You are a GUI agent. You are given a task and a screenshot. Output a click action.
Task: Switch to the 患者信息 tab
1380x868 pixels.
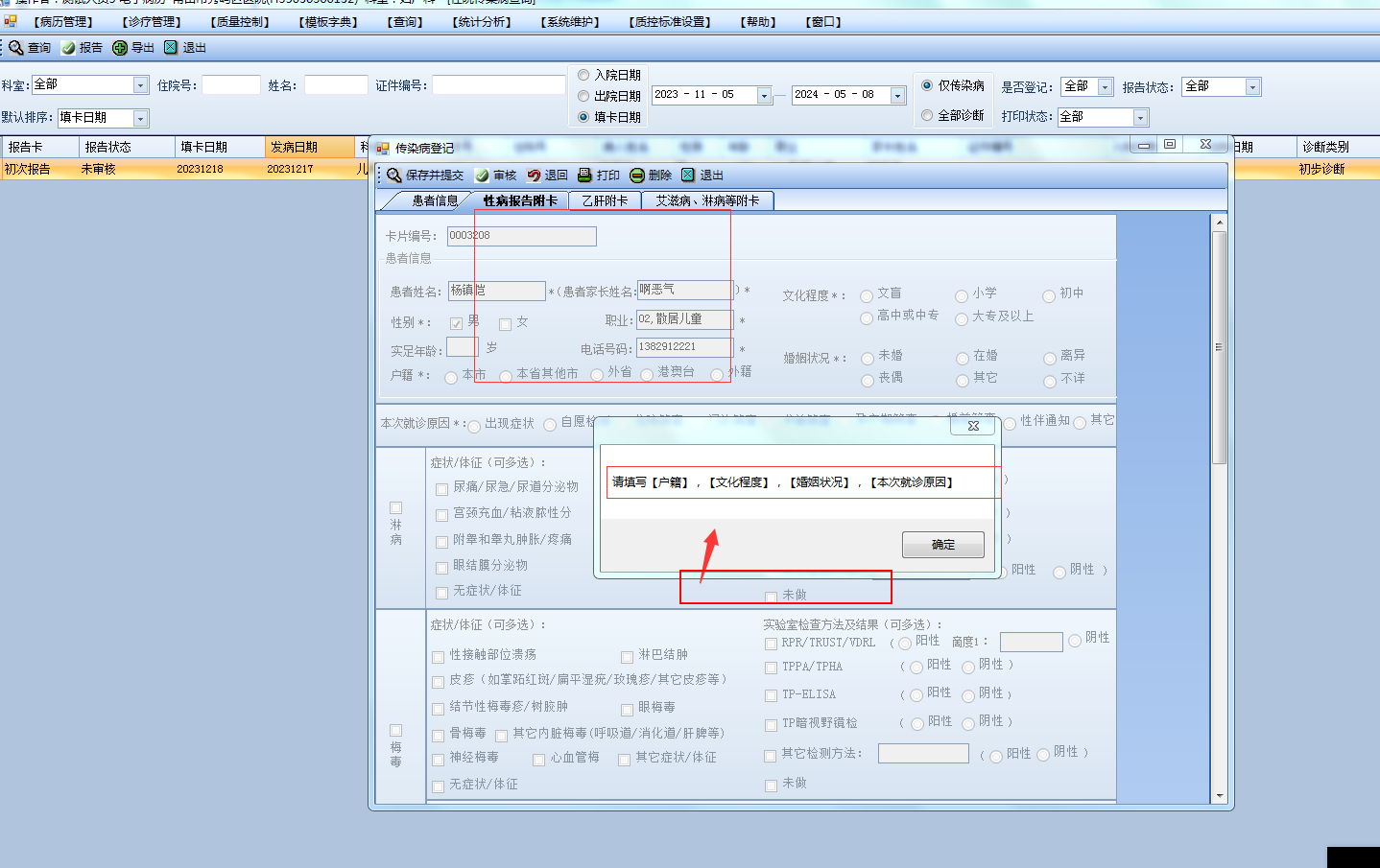[x=435, y=200]
